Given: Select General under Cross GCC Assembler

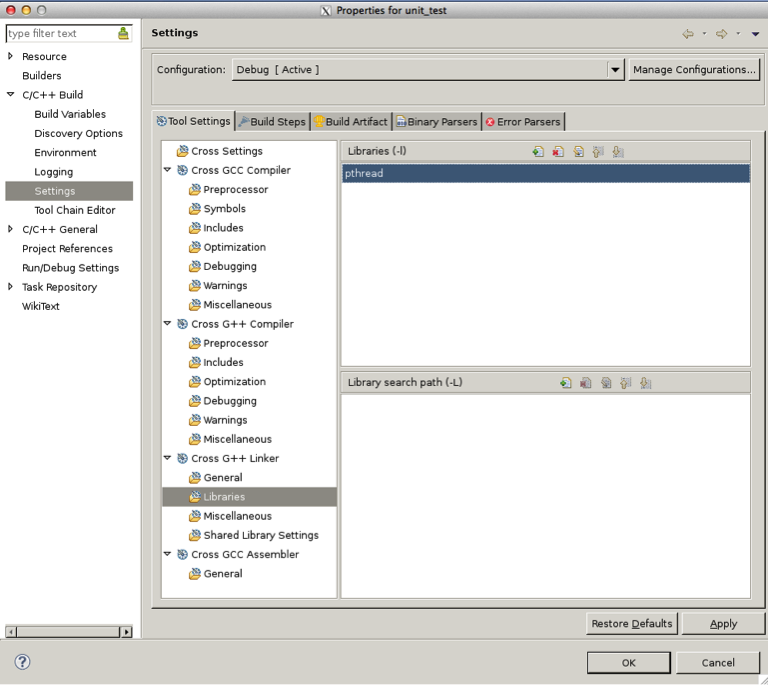Looking at the screenshot, I should coord(223,574).
